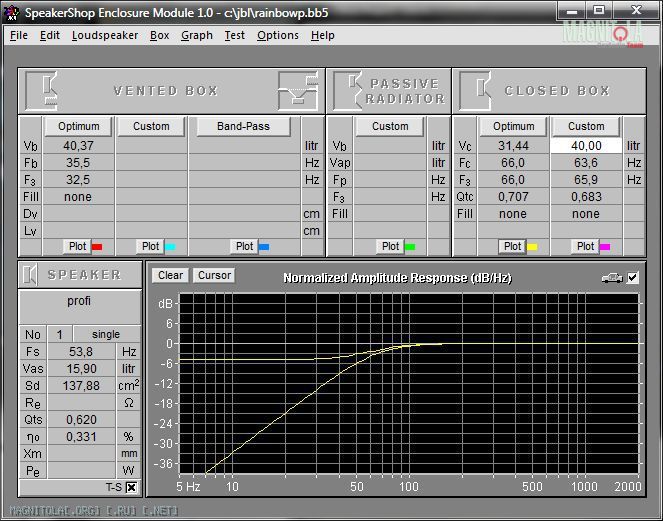The height and width of the screenshot is (521, 663).
Task: Click the Vas value 15,90
Action: point(81,368)
